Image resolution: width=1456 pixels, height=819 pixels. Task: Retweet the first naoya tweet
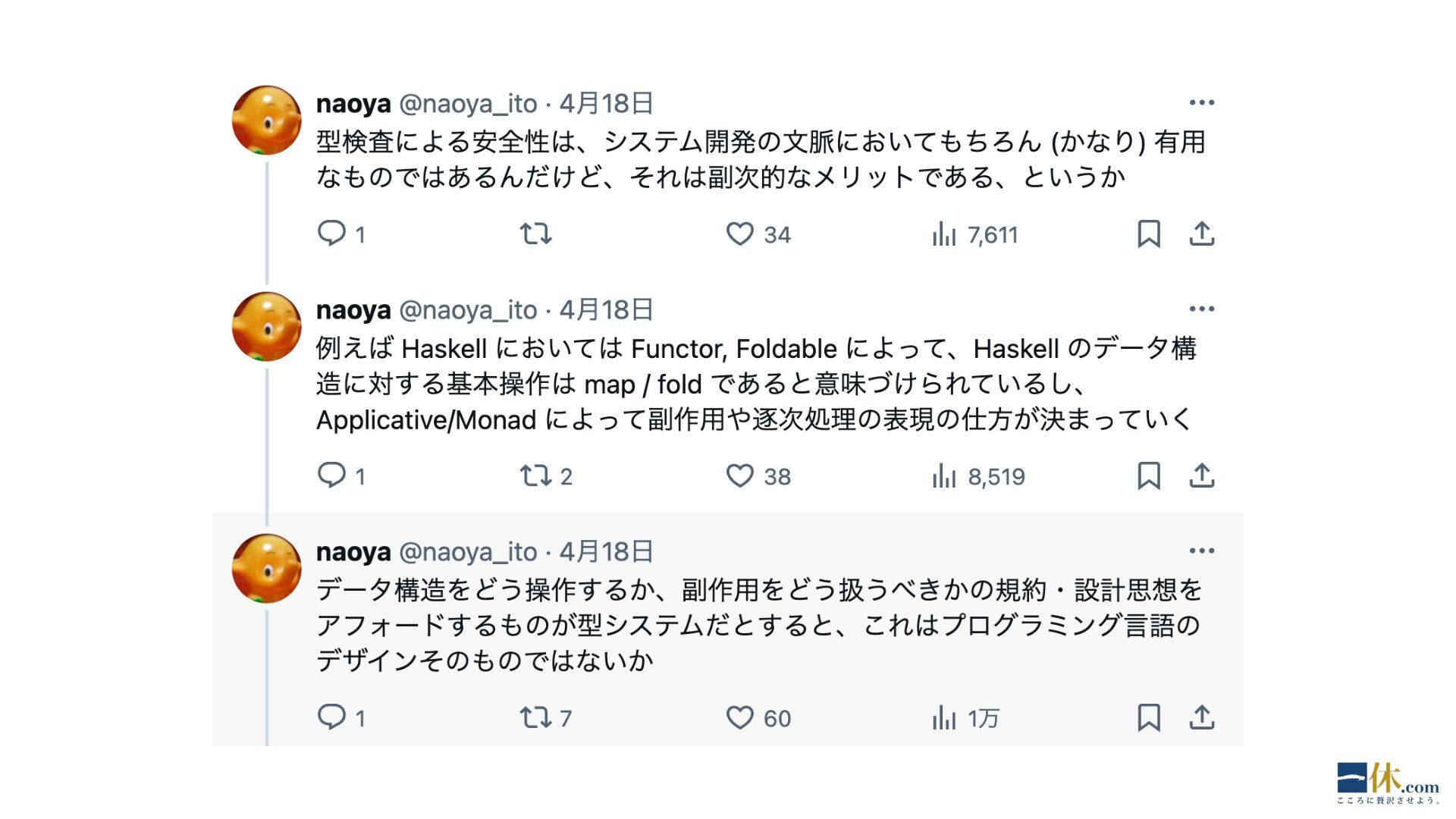coord(535,233)
